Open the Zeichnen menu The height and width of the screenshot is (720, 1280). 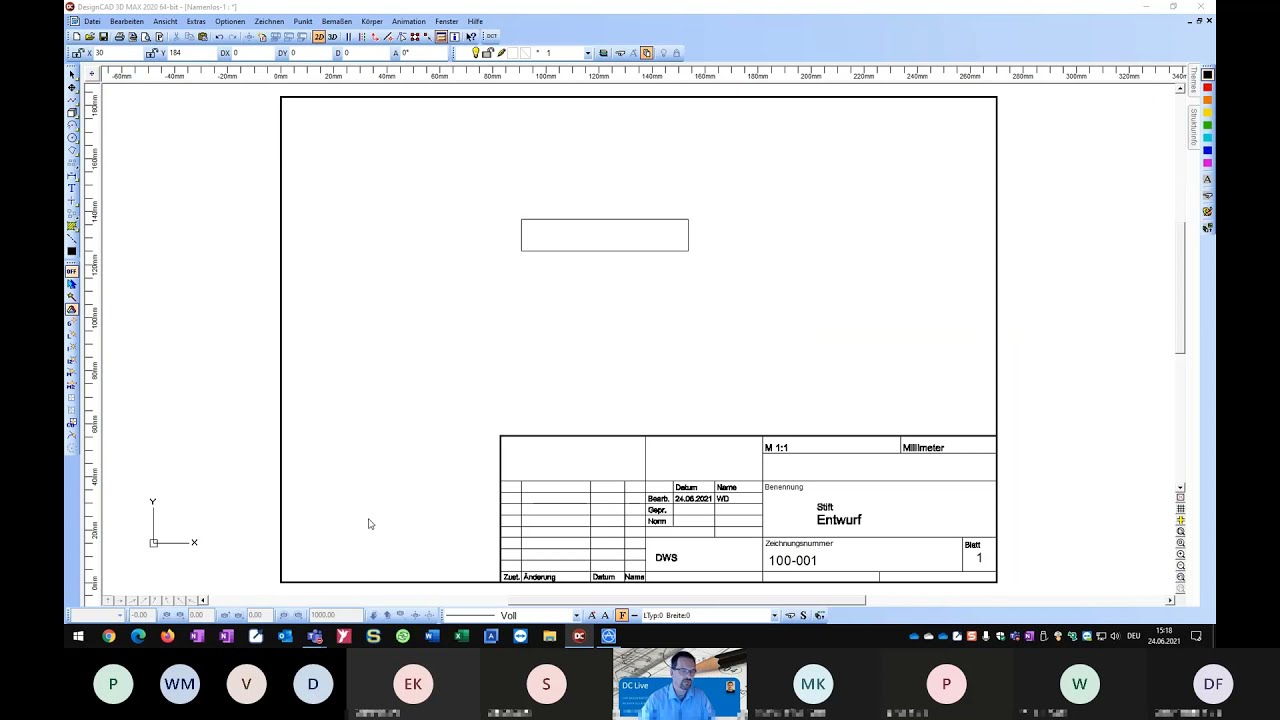(x=269, y=21)
